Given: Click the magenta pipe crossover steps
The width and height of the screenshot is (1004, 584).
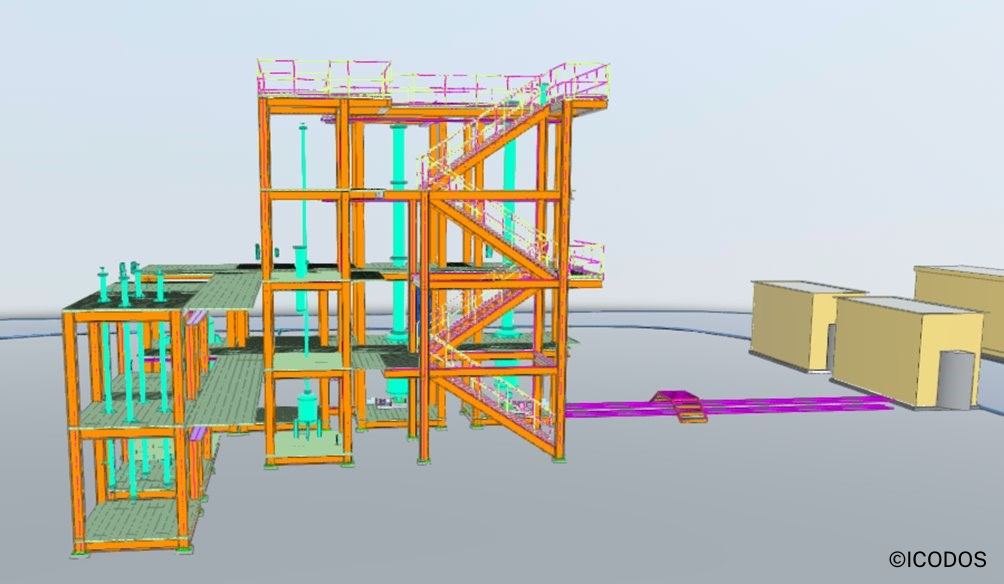Looking at the screenshot, I should point(680,406).
